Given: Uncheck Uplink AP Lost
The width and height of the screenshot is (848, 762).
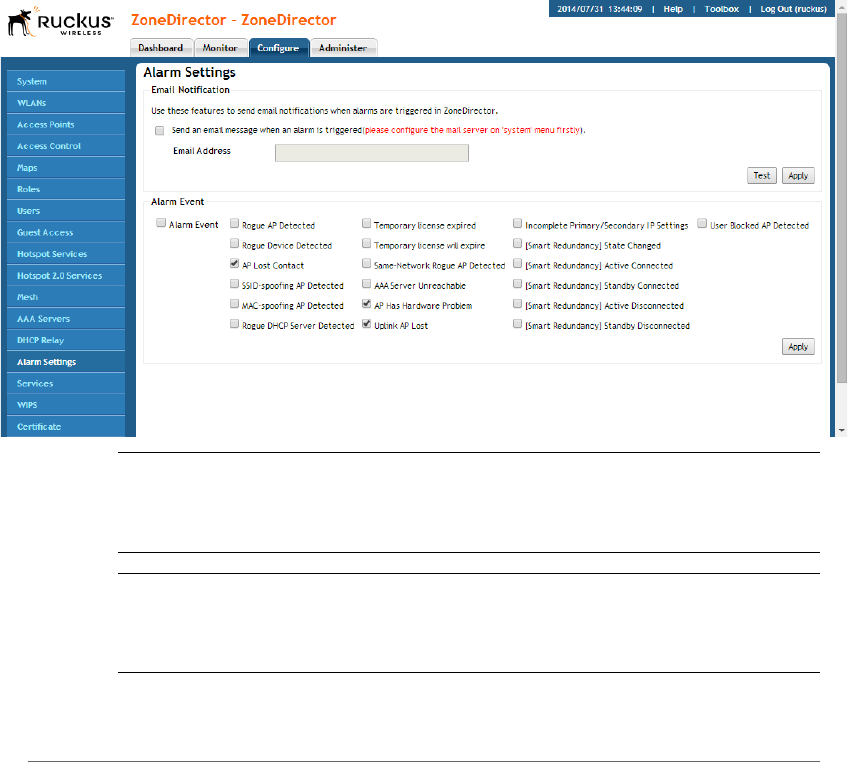Looking at the screenshot, I should (x=366, y=323).
